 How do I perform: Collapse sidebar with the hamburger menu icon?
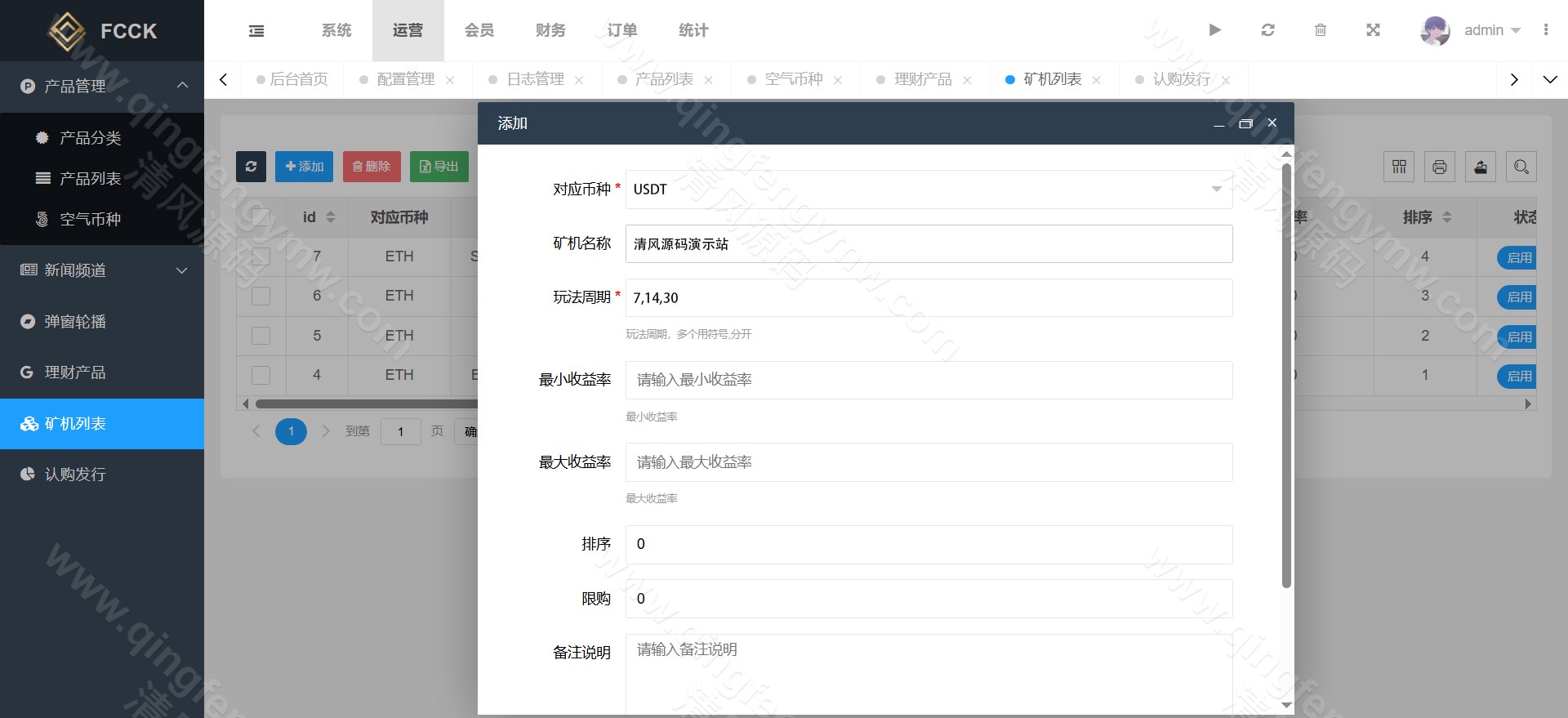coord(256,31)
